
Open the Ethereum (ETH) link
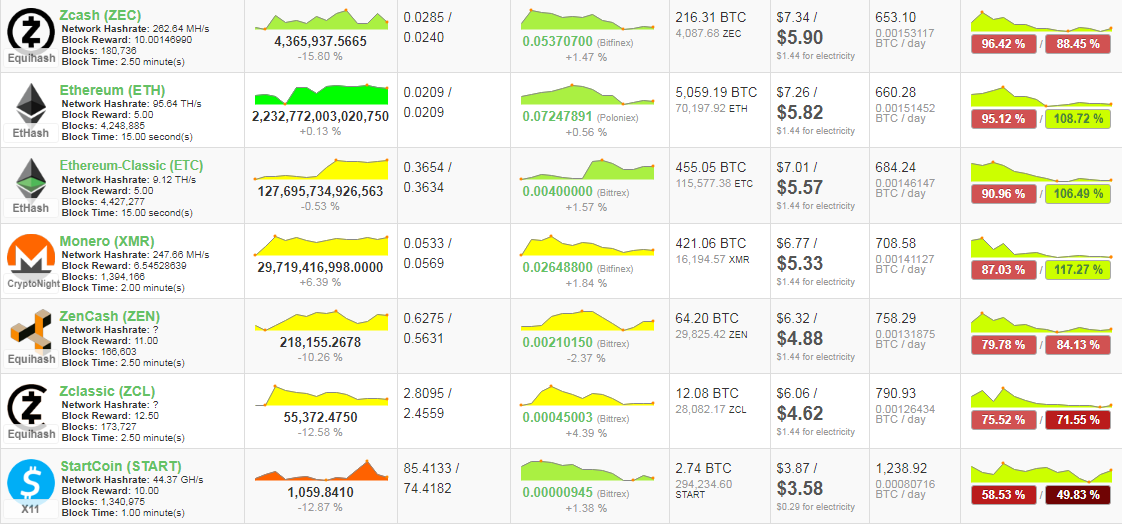click(113, 90)
